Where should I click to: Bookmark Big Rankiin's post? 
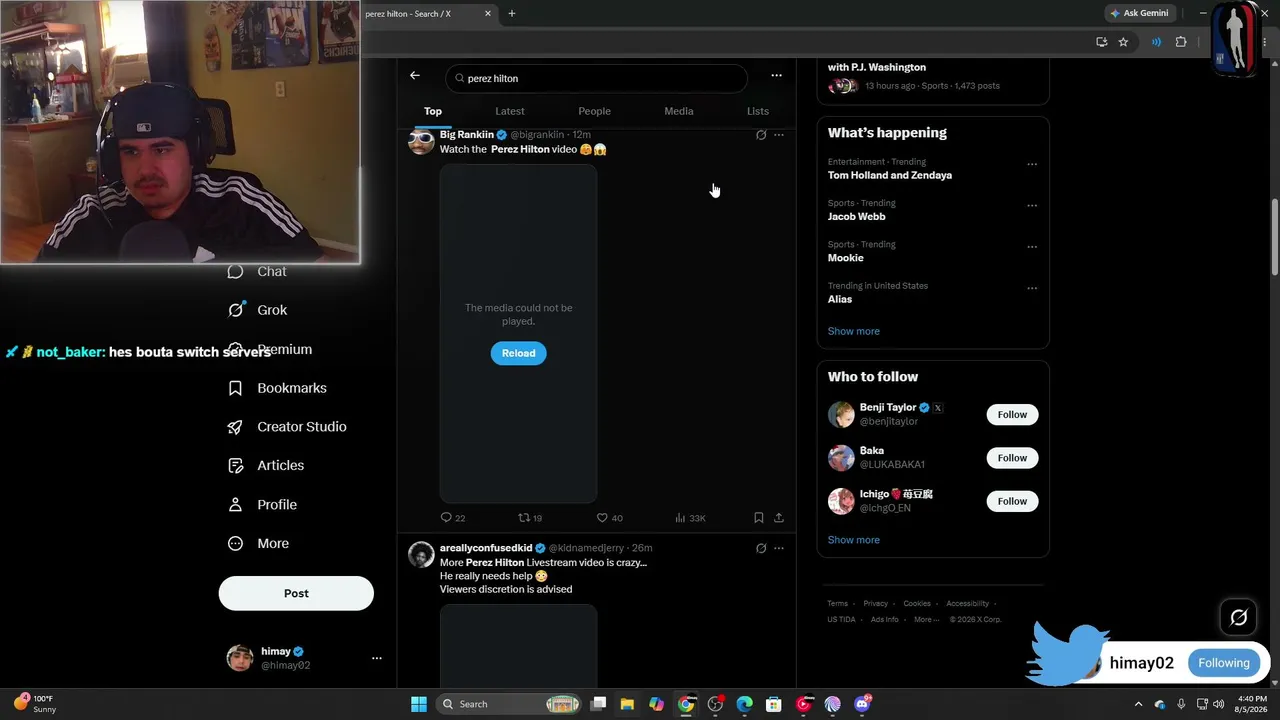759,518
